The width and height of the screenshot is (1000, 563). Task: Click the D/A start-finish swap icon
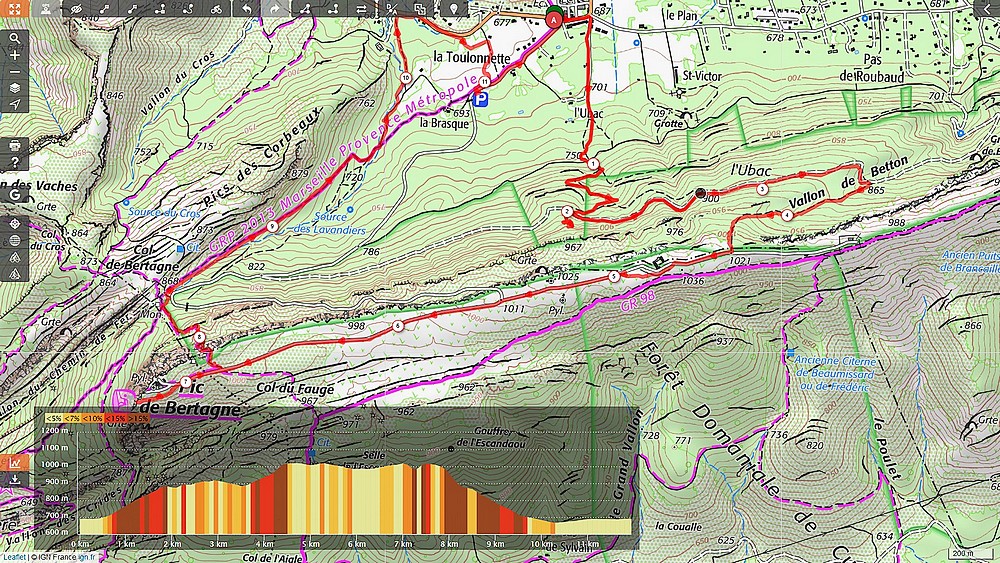(x=391, y=8)
